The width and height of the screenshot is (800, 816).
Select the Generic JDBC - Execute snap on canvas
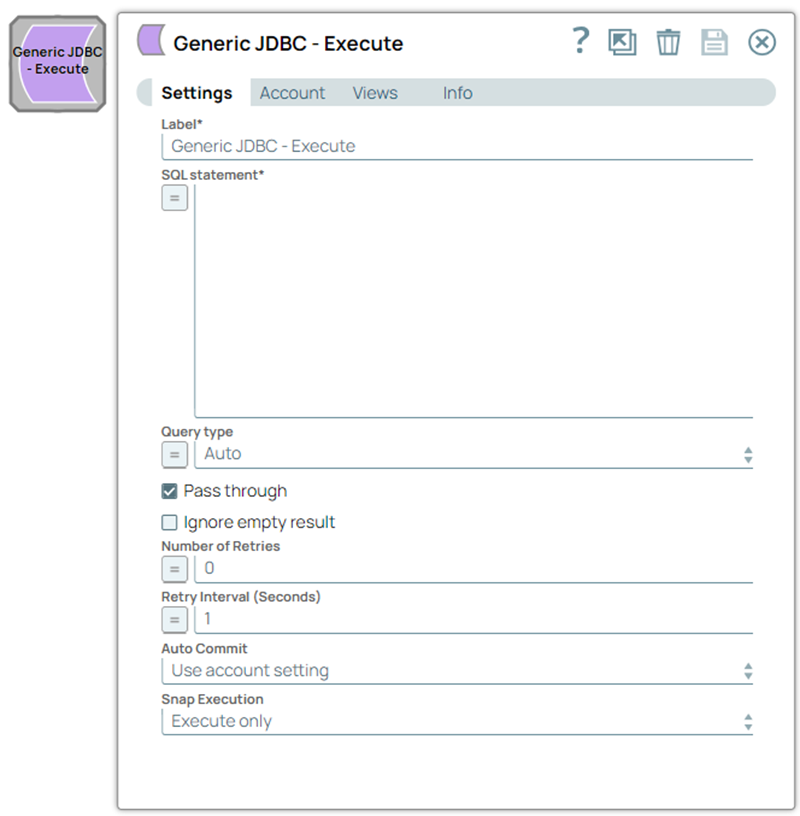(x=57, y=63)
